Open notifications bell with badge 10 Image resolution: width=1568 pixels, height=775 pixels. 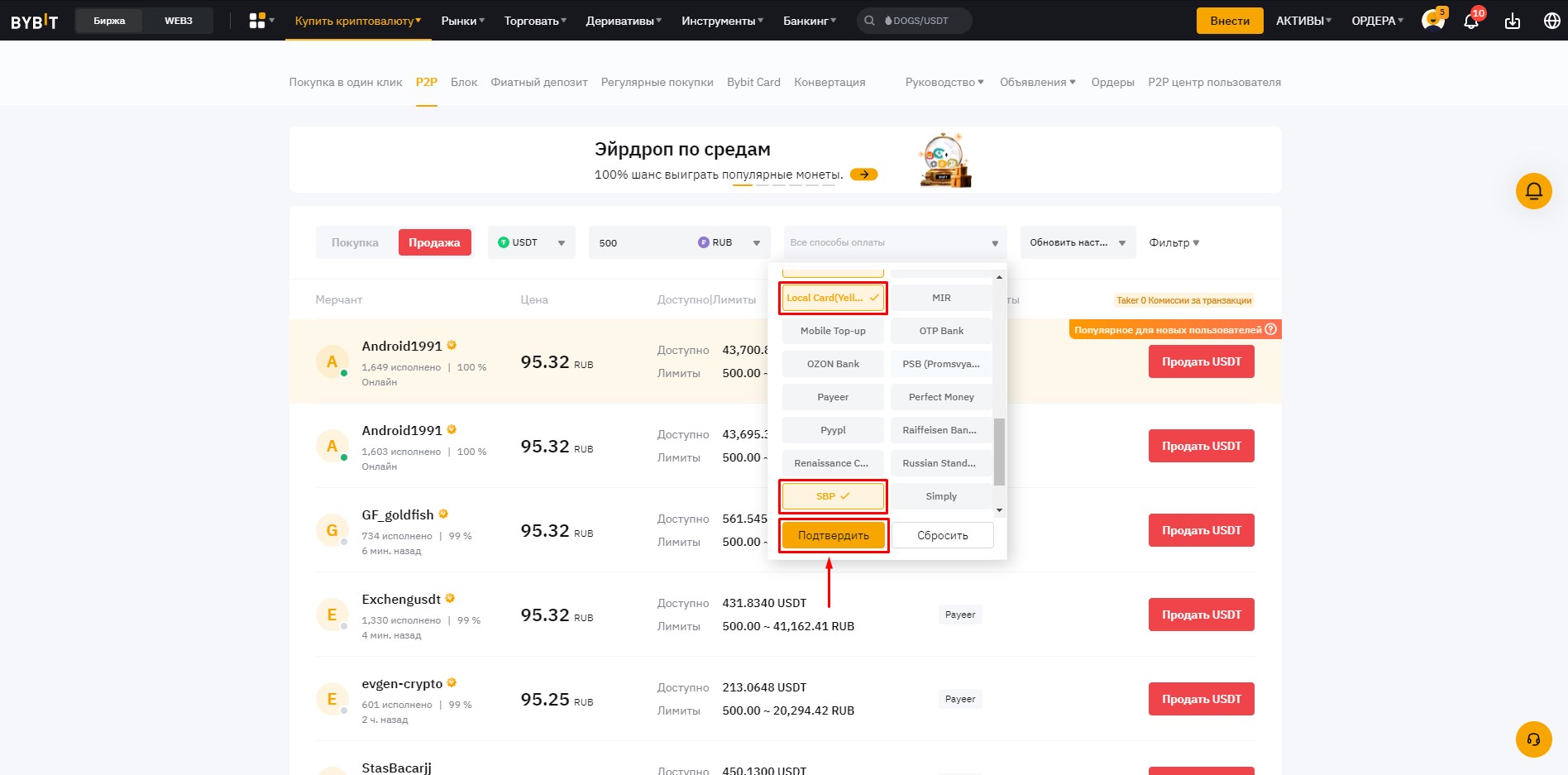click(x=1471, y=21)
